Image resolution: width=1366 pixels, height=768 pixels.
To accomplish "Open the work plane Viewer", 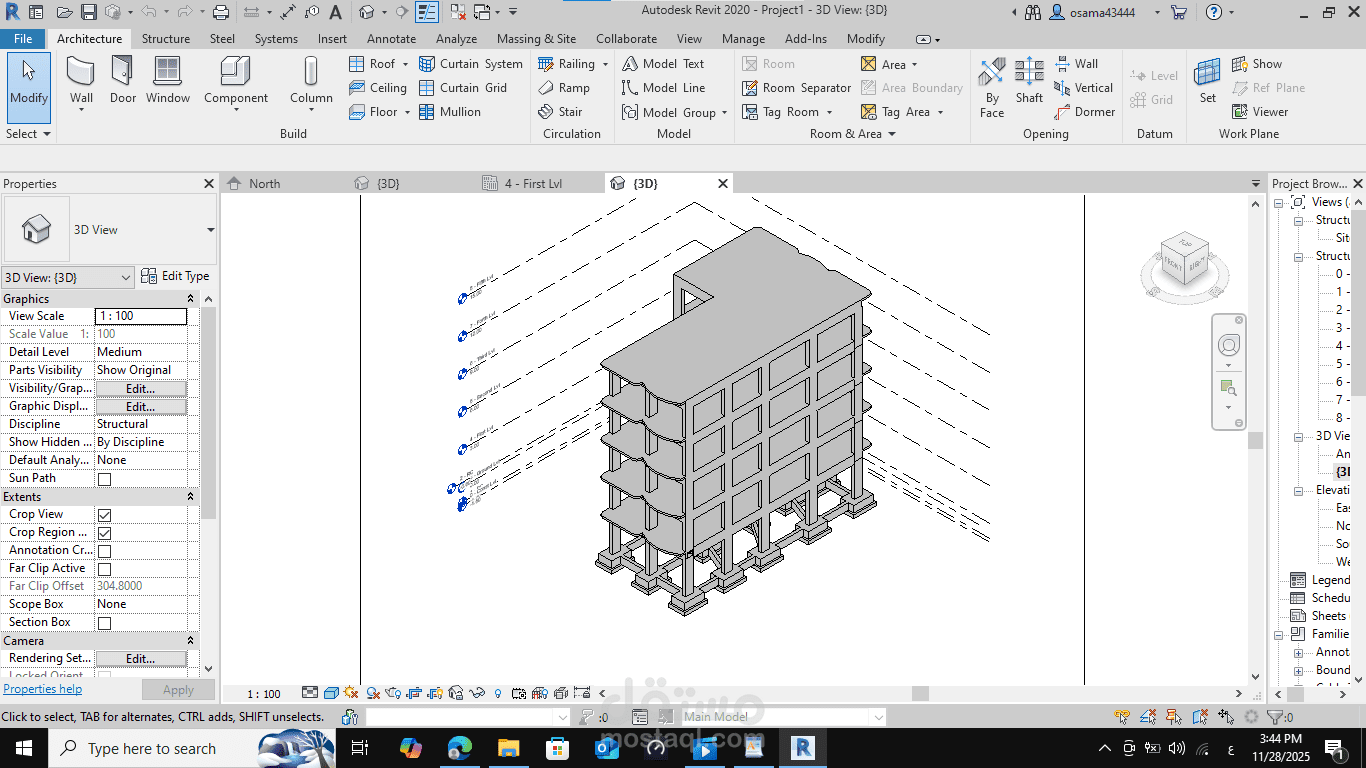I will tap(1259, 112).
